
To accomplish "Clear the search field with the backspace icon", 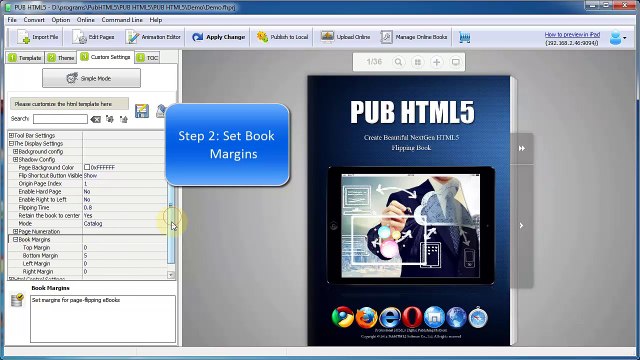I will pyautogui.click(x=96, y=119).
